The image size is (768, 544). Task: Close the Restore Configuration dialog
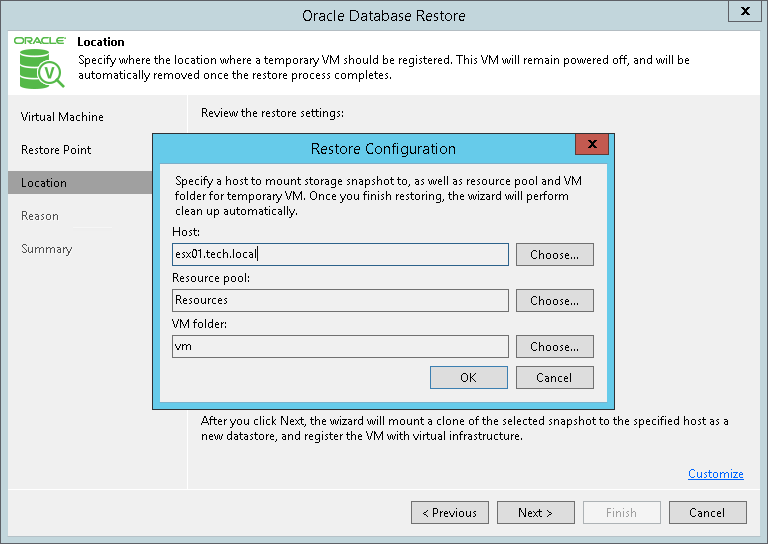coord(592,144)
